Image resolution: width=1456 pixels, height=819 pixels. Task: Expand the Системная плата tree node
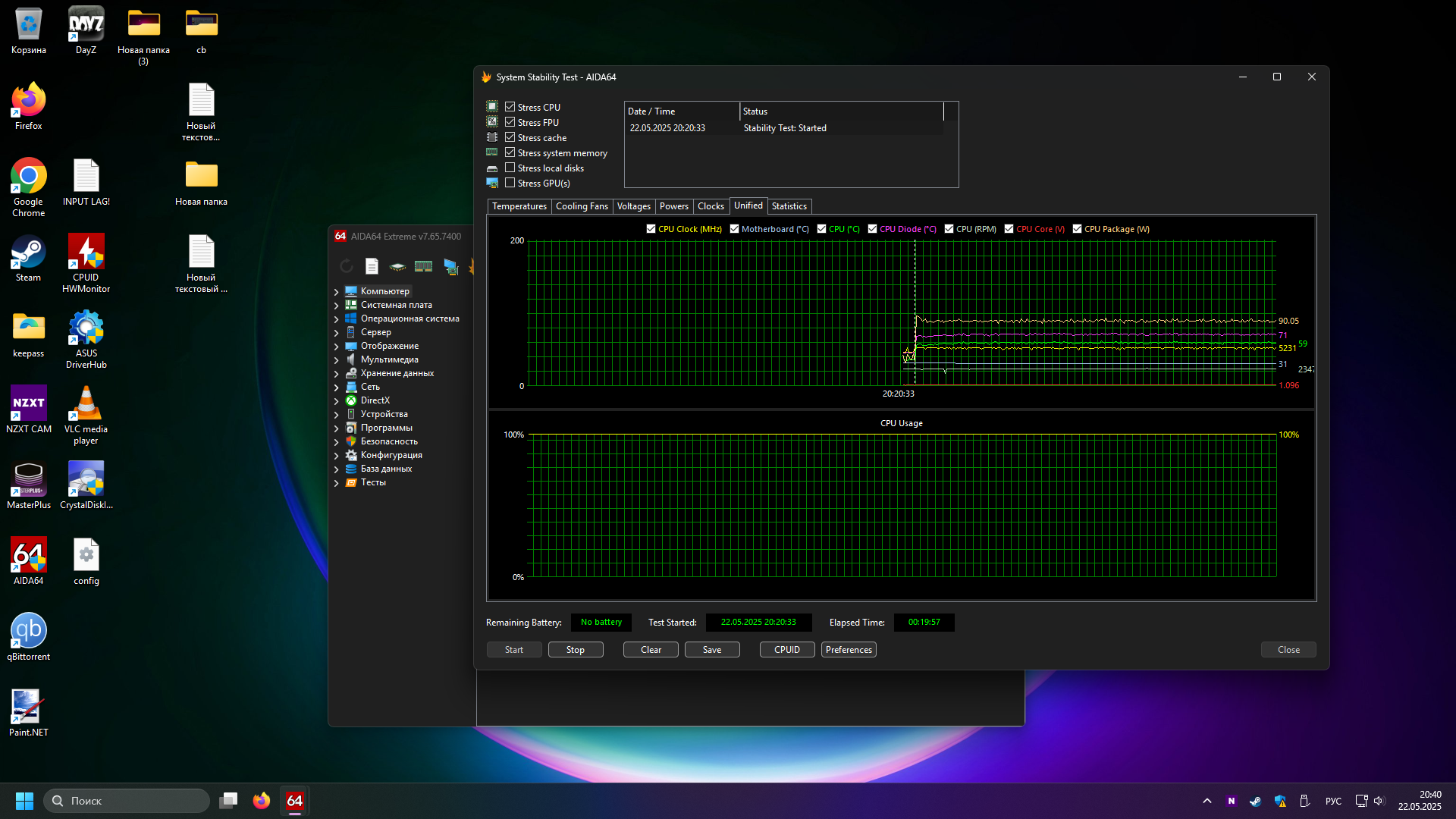(336, 305)
